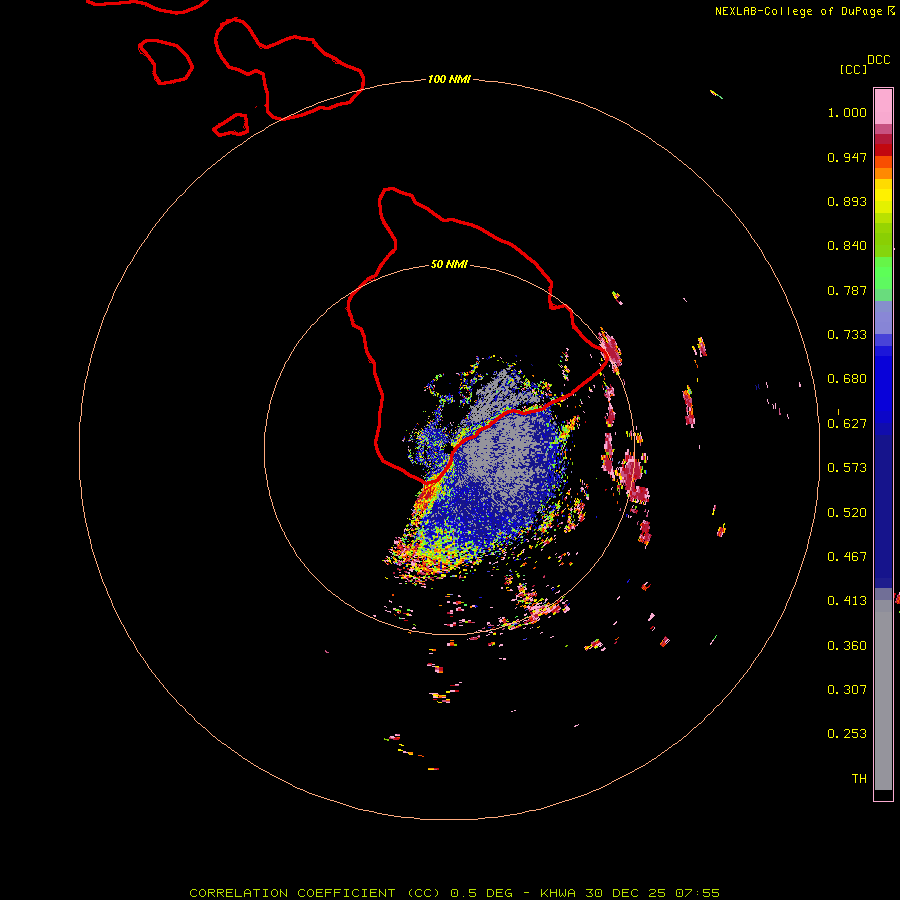This screenshot has width=900, height=900.
Task: Click the 0.467 scale value
Action: coord(847,557)
